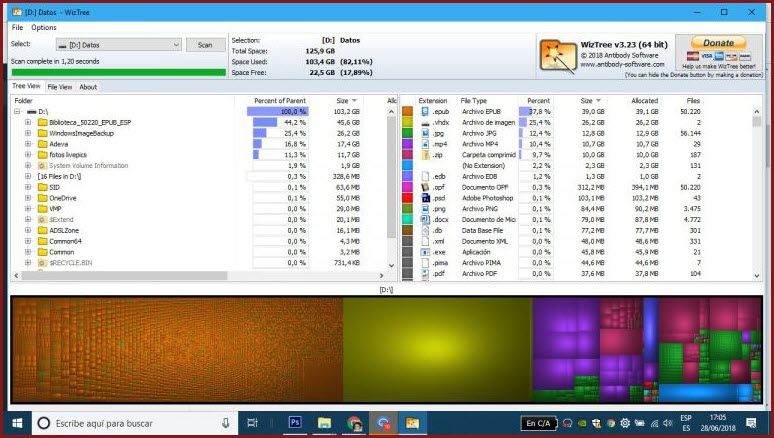The height and width of the screenshot is (438, 774).
Task: Click the .epub file type icon
Action: (x=425, y=111)
